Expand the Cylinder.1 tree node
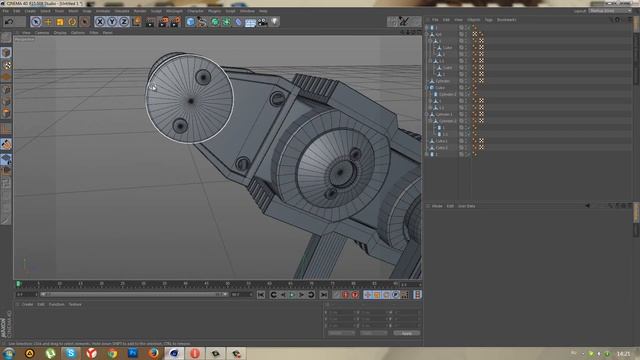This screenshot has height=360, width=640. [427, 114]
